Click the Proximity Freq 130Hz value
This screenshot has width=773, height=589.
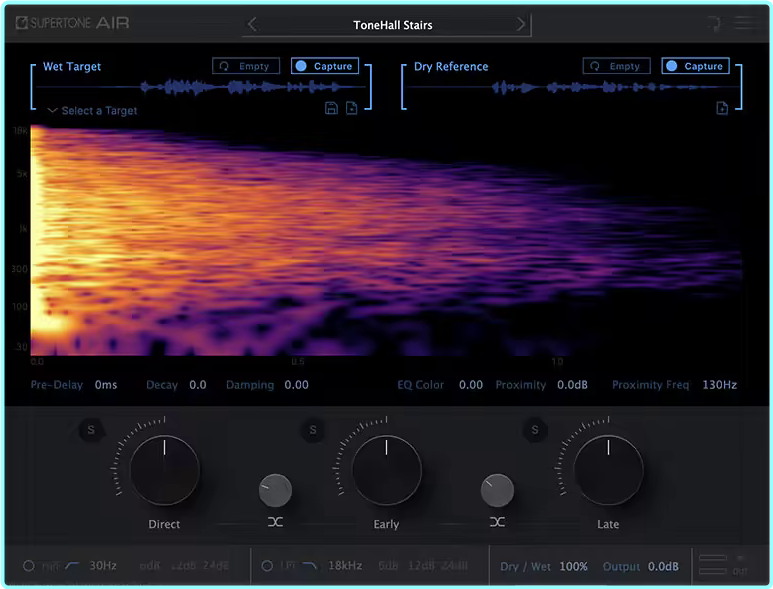[719, 385]
